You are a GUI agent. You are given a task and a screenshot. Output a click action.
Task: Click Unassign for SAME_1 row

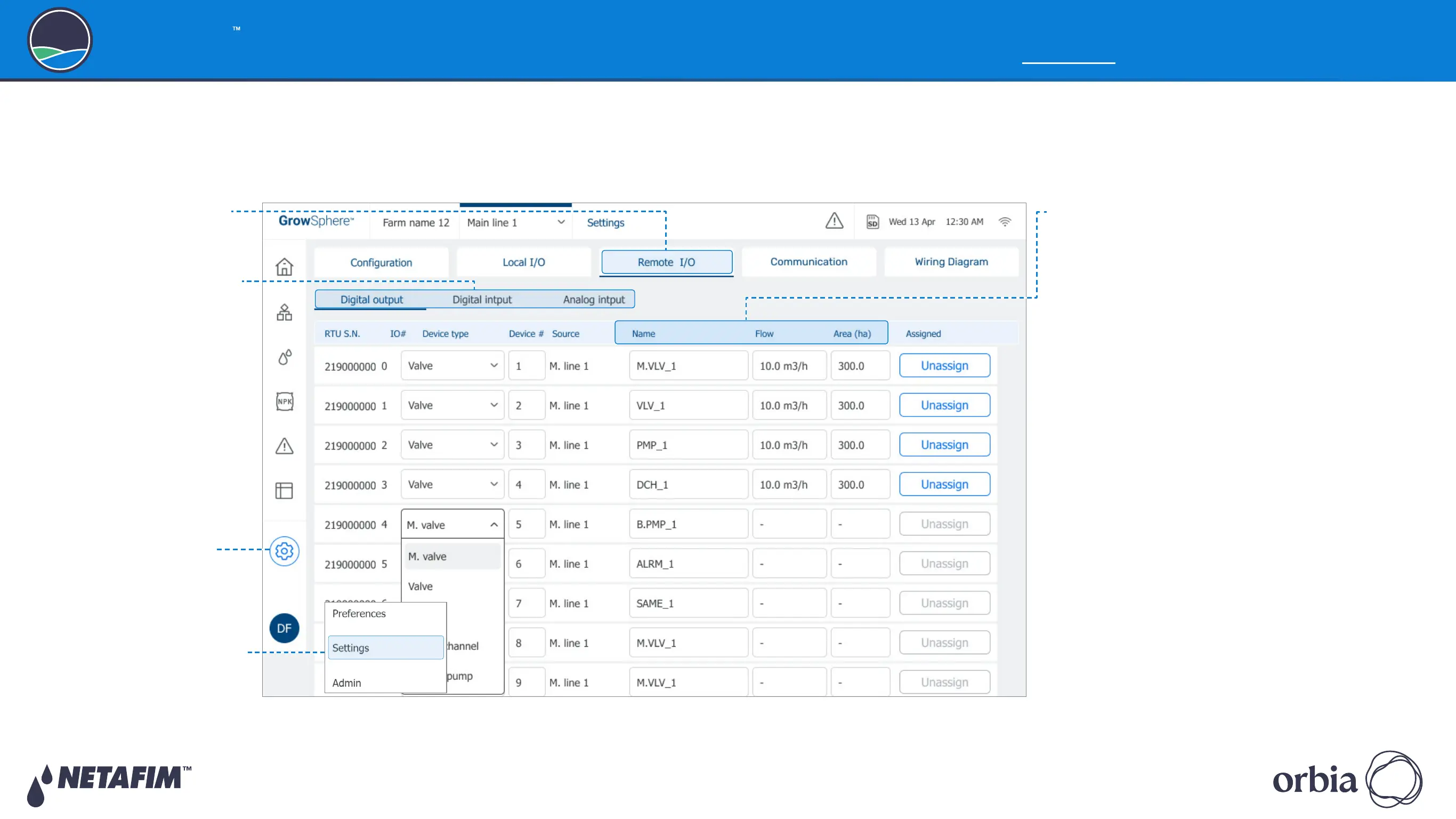click(x=944, y=603)
